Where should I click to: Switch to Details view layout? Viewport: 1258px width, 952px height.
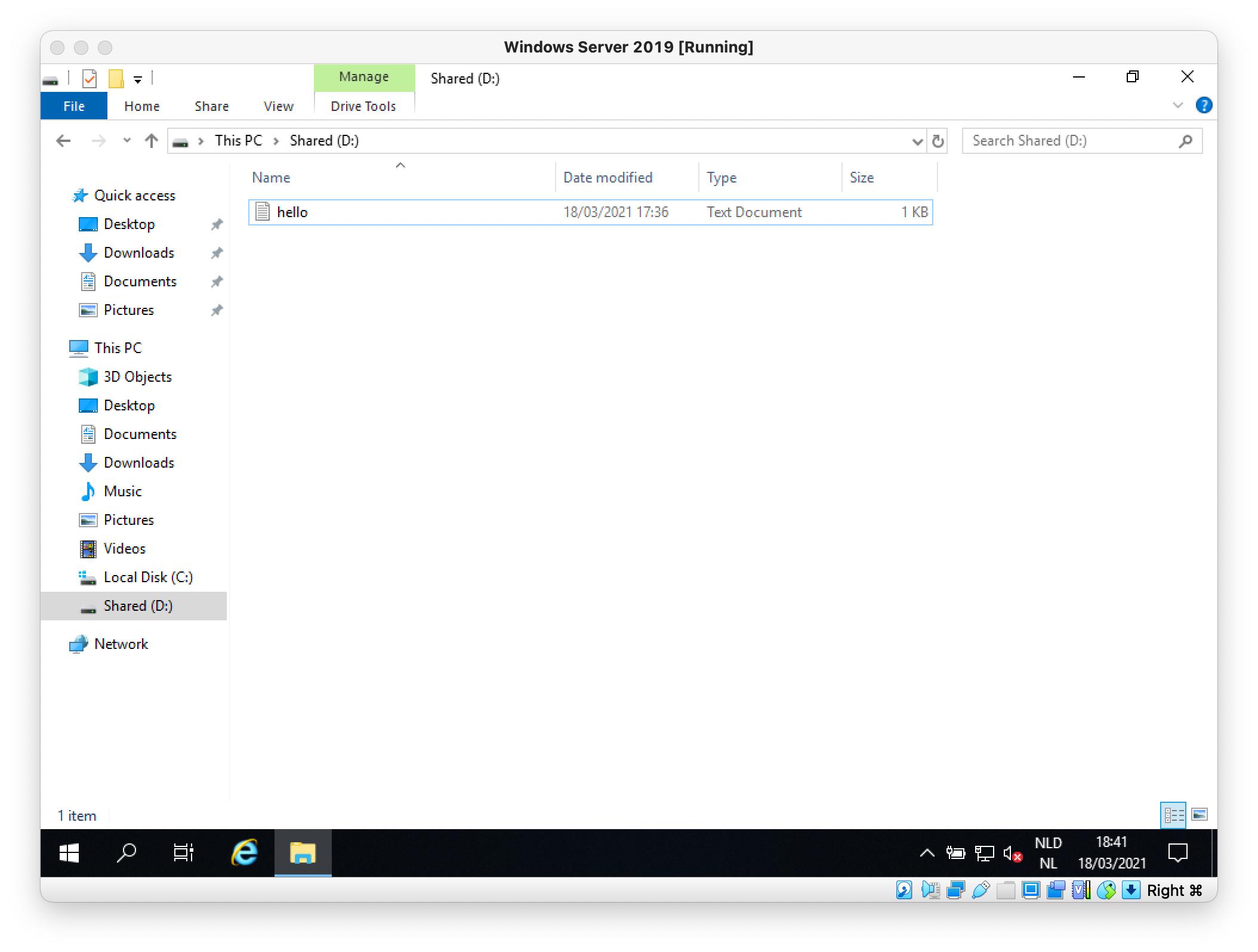[1173, 815]
